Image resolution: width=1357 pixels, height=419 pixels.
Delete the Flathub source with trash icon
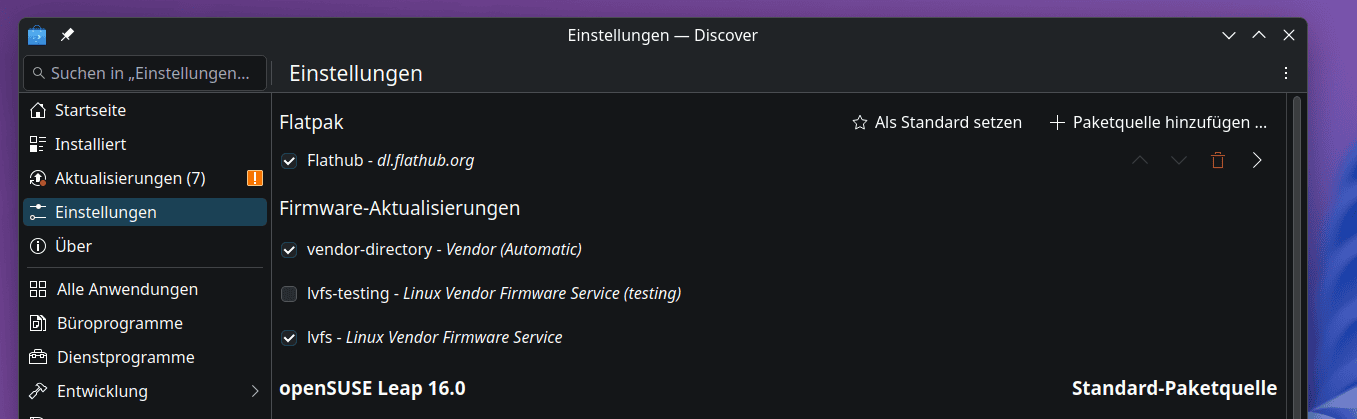click(x=1217, y=160)
